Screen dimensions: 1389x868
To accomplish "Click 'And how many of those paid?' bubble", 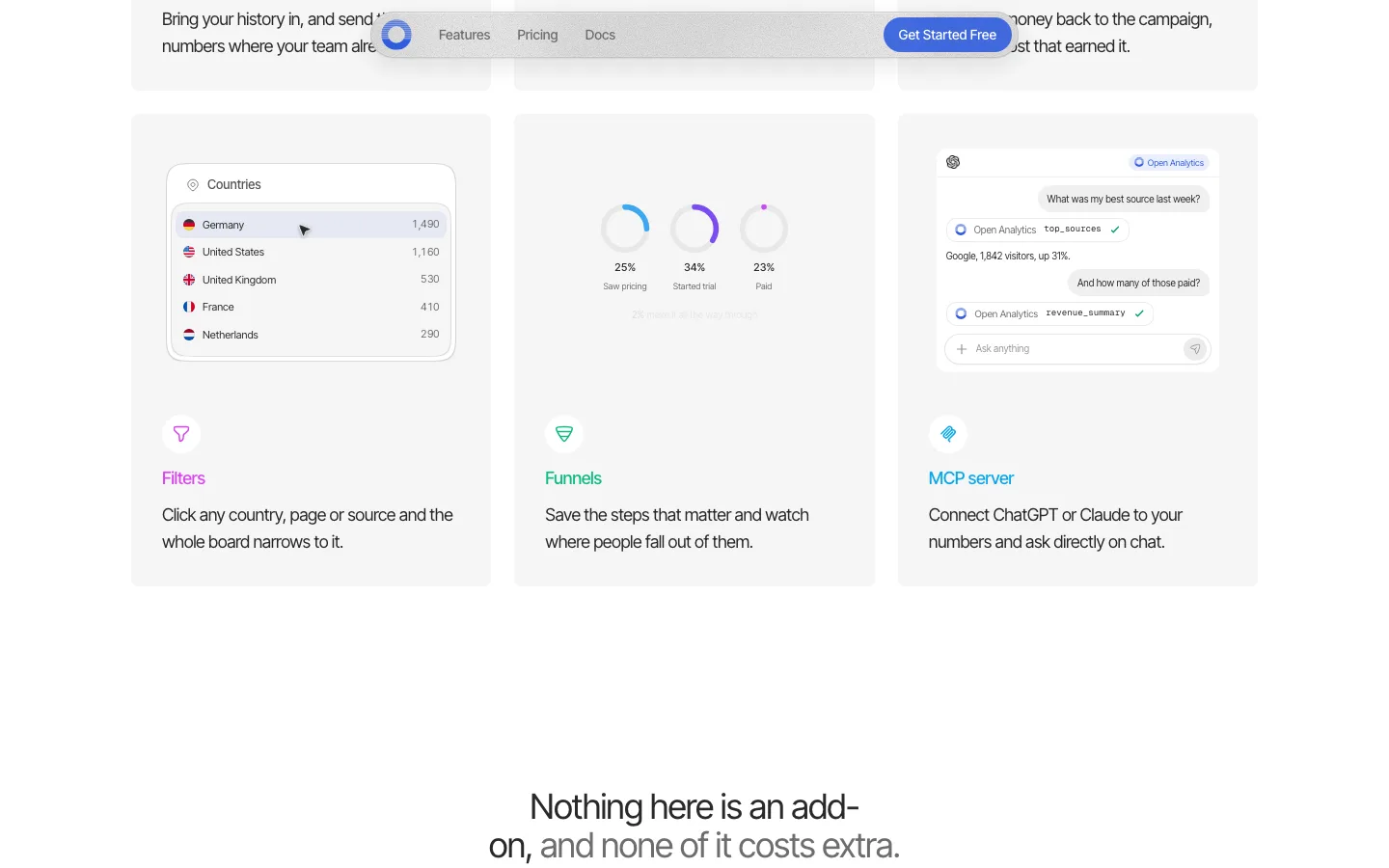I will (x=1138, y=283).
